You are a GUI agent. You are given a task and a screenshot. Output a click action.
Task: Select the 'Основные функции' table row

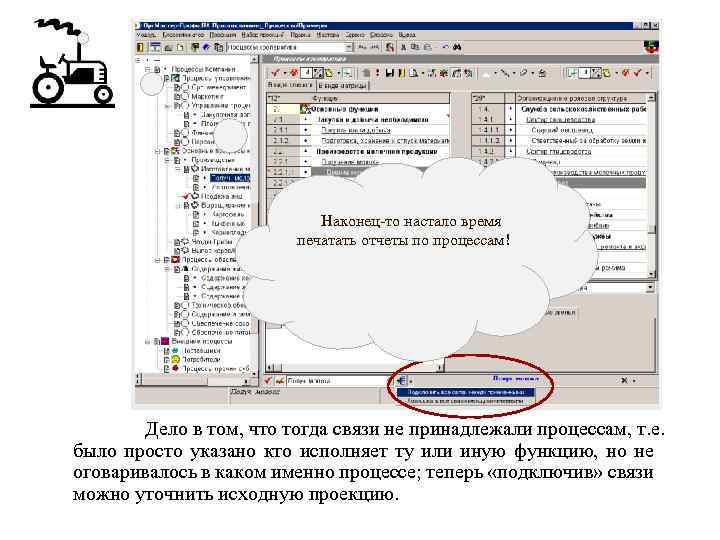[x=358, y=109]
